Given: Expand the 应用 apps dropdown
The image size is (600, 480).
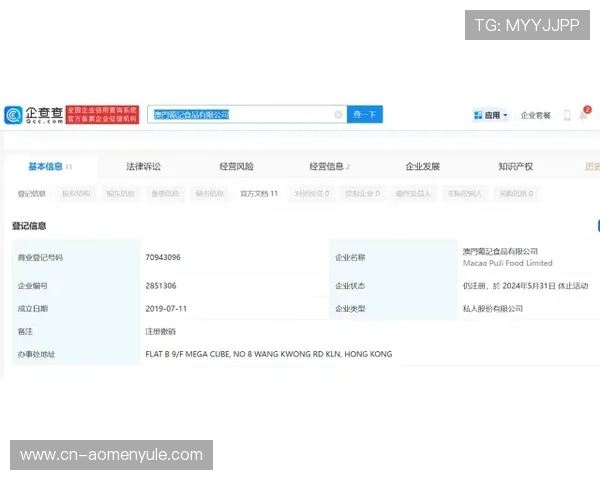Looking at the screenshot, I should pyautogui.click(x=491, y=115).
